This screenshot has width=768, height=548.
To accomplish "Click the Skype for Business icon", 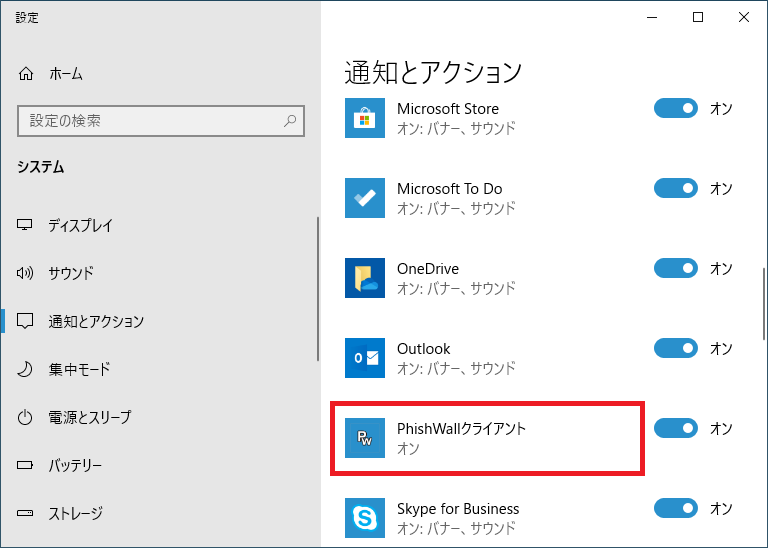I will pyautogui.click(x=364, y=518).
